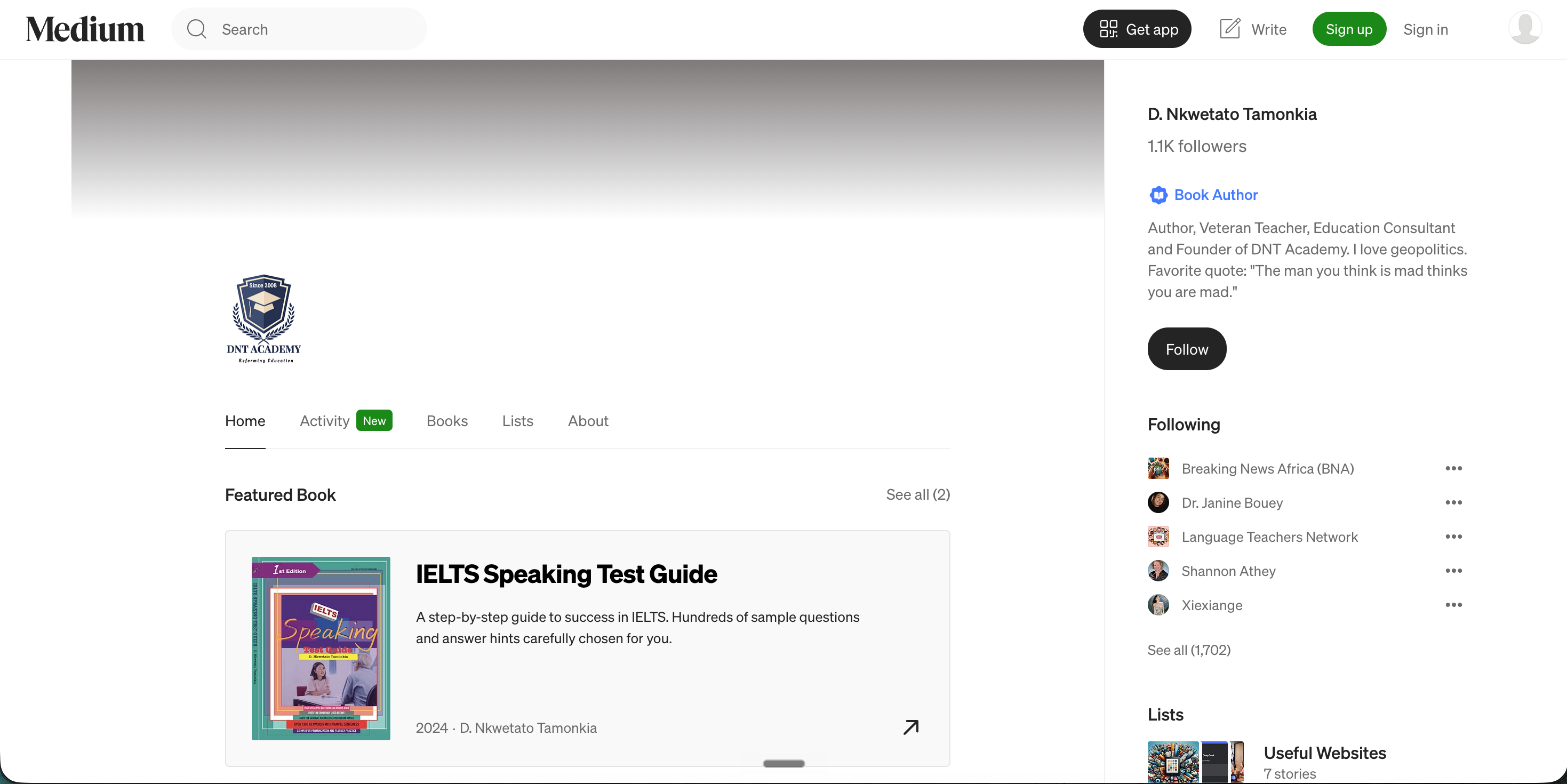Open more options for Shannon Athey

(x=1453, y=570)
